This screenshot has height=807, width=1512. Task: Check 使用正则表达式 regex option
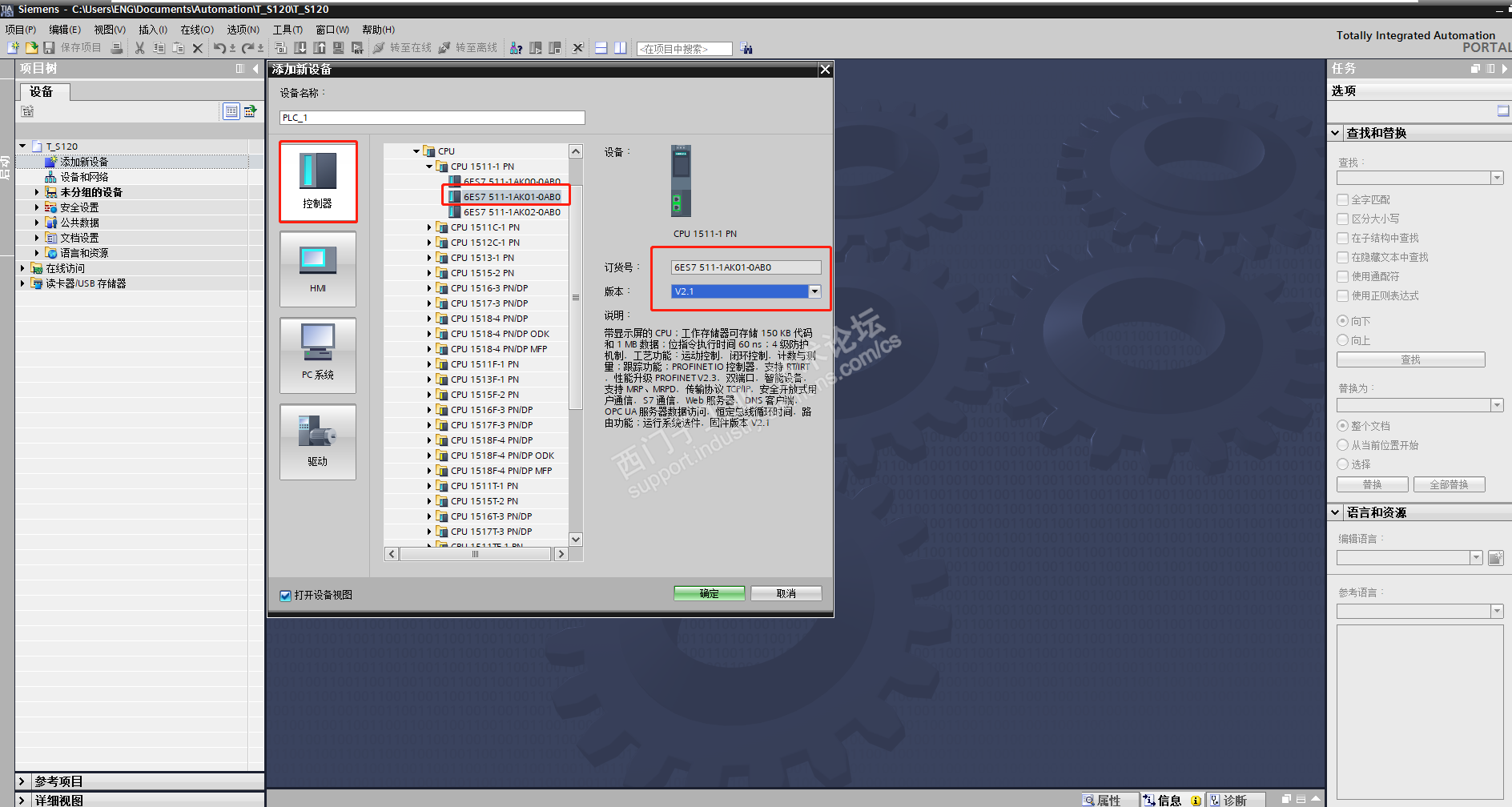(1343, 295)
